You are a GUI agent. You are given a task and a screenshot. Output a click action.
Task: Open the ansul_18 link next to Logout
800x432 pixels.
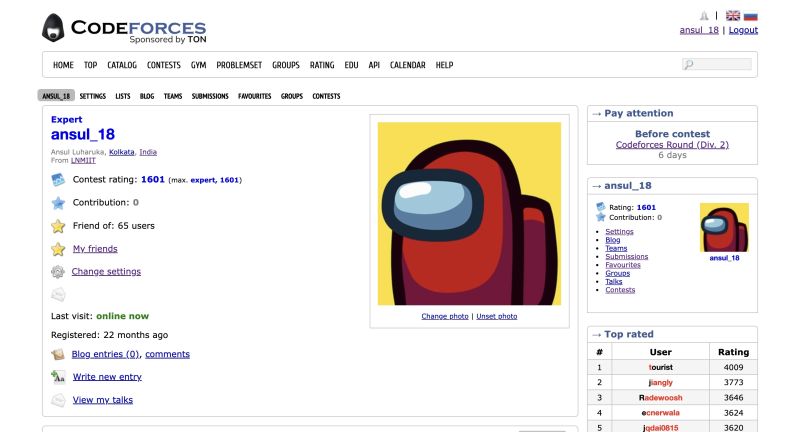(699, 30)
